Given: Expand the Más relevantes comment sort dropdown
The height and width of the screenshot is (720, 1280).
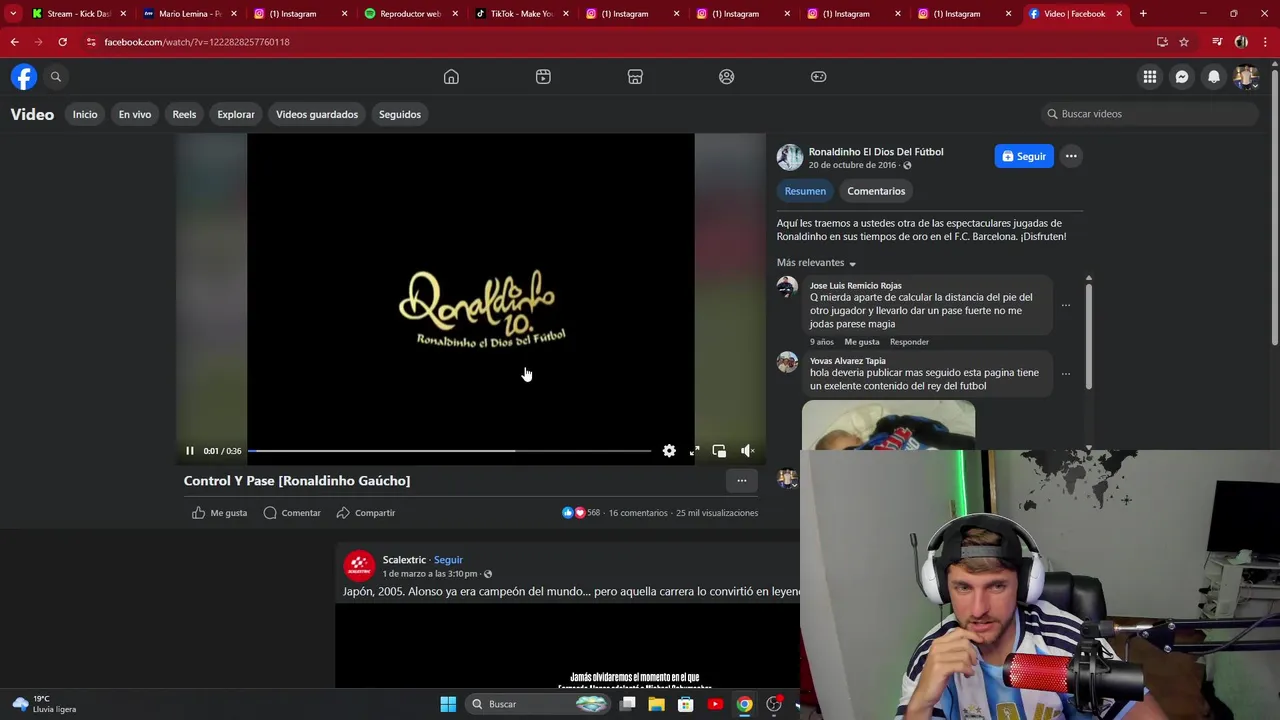Looking at the screenshot, I should click(817, 263).
